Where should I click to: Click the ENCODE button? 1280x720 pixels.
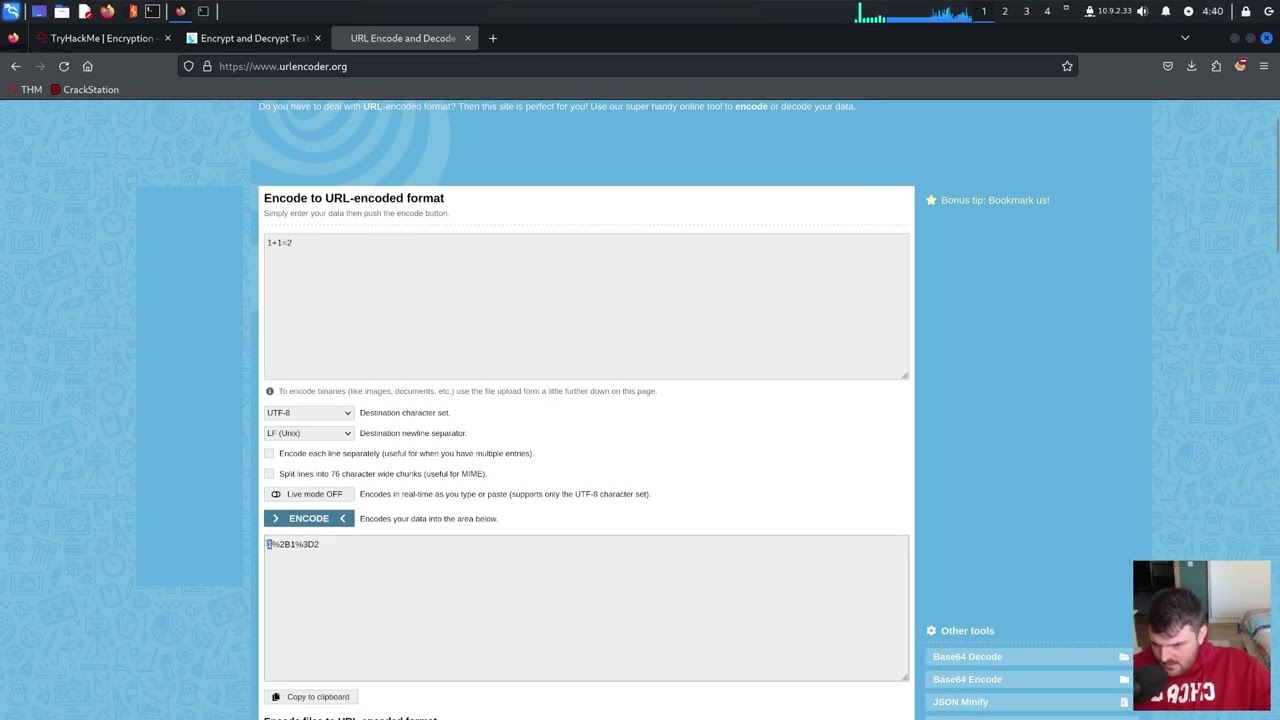[309, 518]
